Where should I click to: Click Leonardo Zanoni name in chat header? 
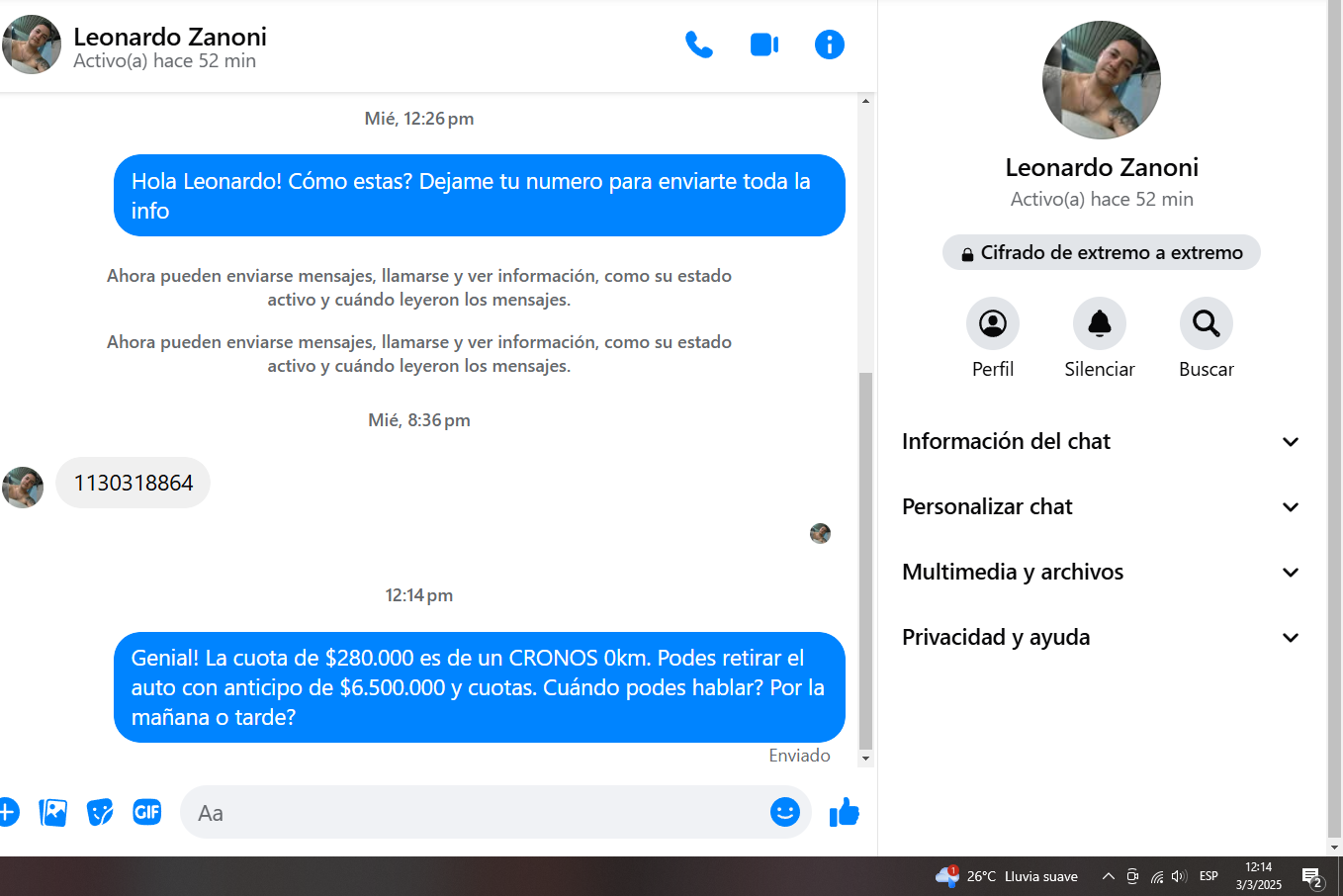tap(170, 37)
